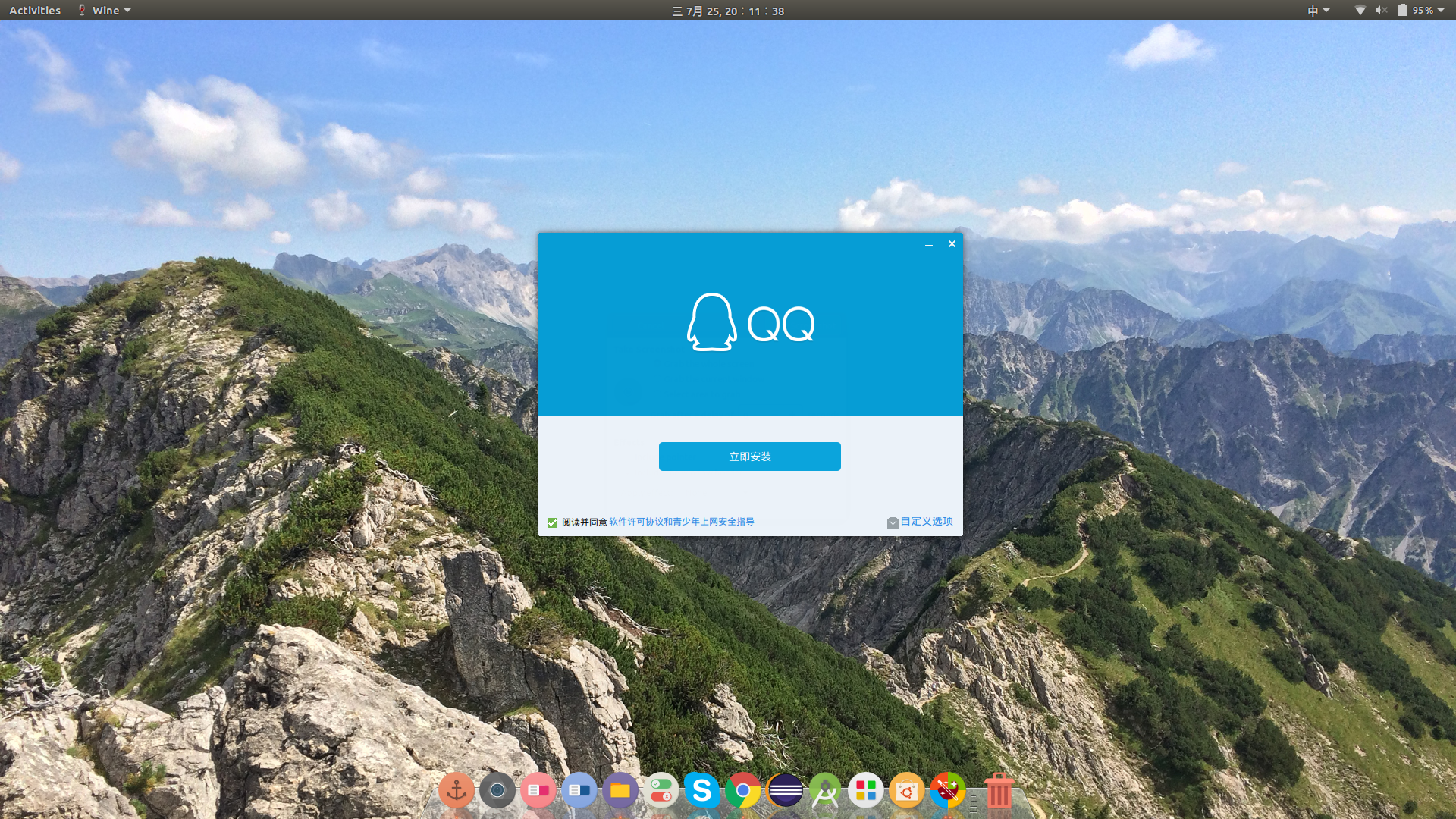
Task: Open the 中 input method menu
Action: [x=1319, y=11]
